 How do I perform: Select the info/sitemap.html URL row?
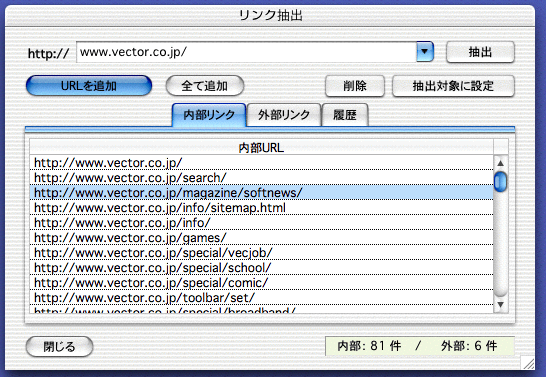[x=262, y=207]
